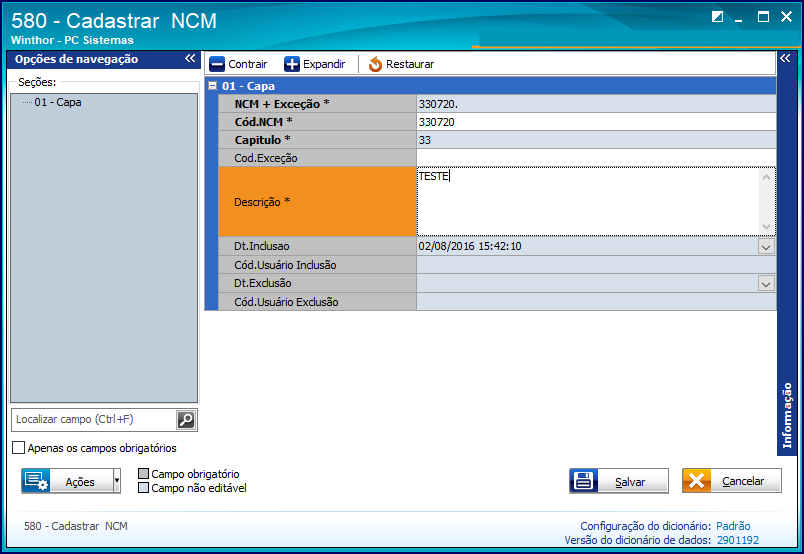Click the Cancelar X icon
This screenshot has width=804, height=554.
tap(696, 481)
